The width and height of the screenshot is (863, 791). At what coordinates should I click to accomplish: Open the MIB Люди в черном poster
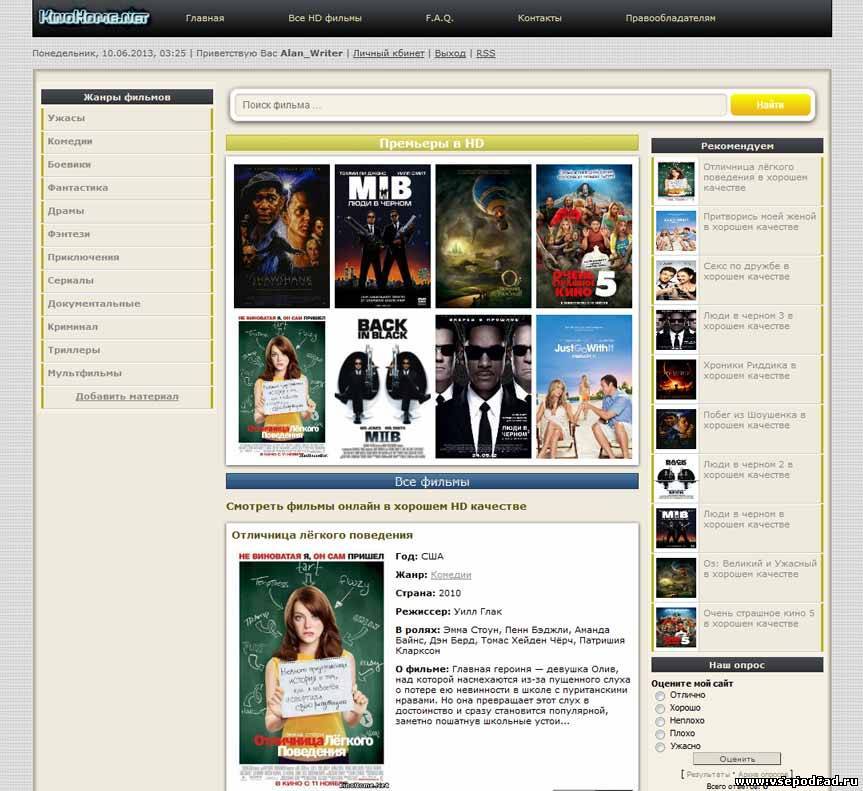383,236
